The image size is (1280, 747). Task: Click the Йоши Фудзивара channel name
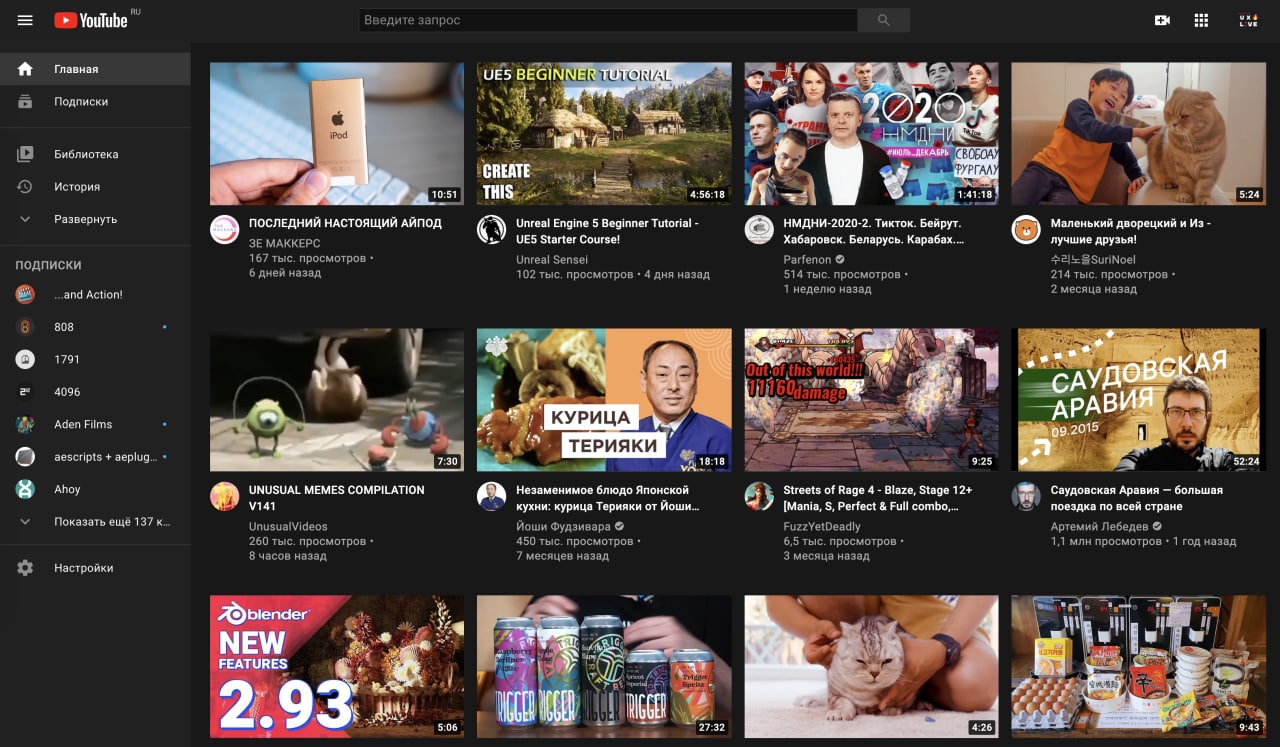pyautogui.click(x=564, y=526)
